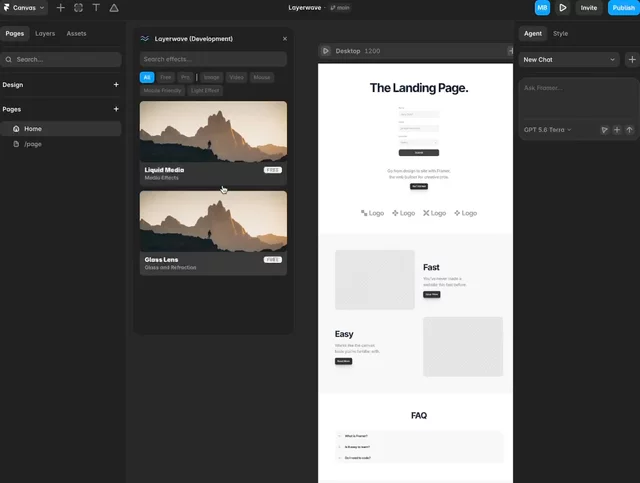Screen dimensions: 640x483
Task: Select the Liquid Media effect thumbnail
Action: 213,131
